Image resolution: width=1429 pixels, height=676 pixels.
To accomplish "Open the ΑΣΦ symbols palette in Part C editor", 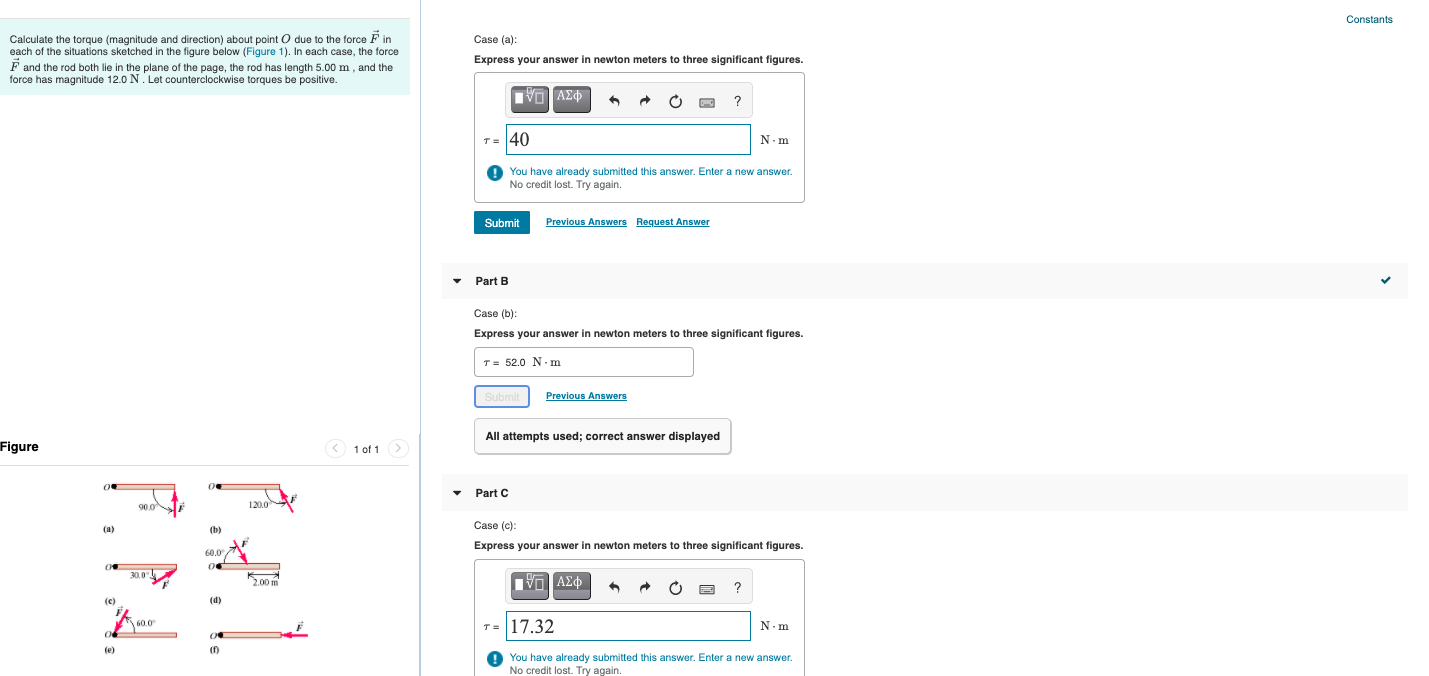I will 569,586.
